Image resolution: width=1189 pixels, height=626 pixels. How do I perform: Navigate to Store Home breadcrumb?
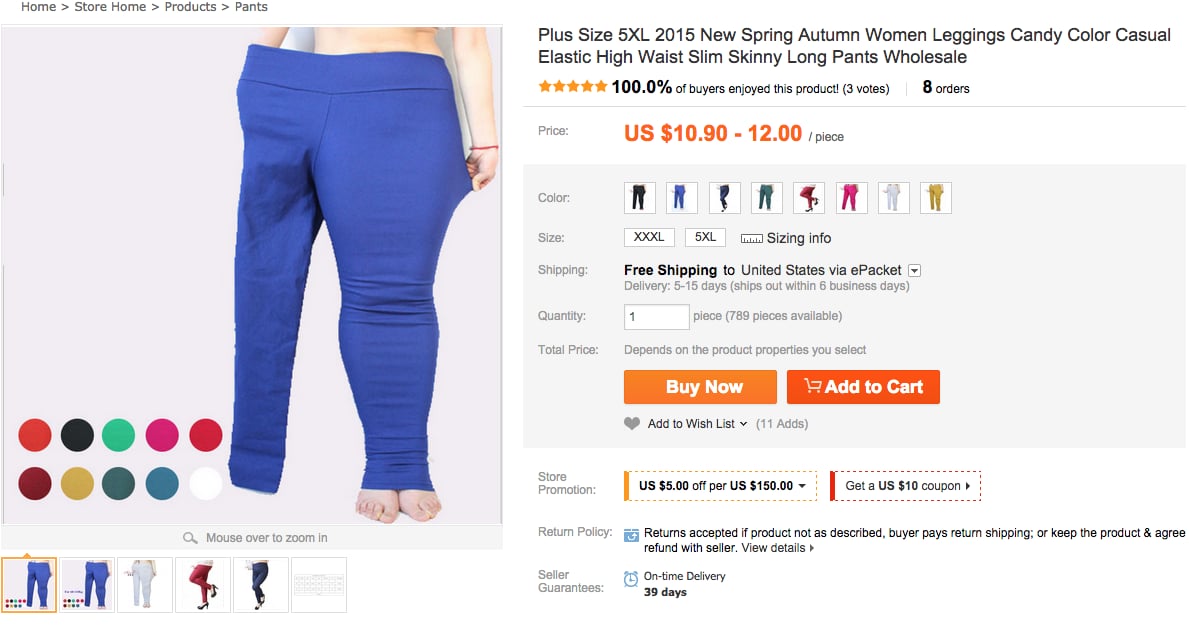110,7
